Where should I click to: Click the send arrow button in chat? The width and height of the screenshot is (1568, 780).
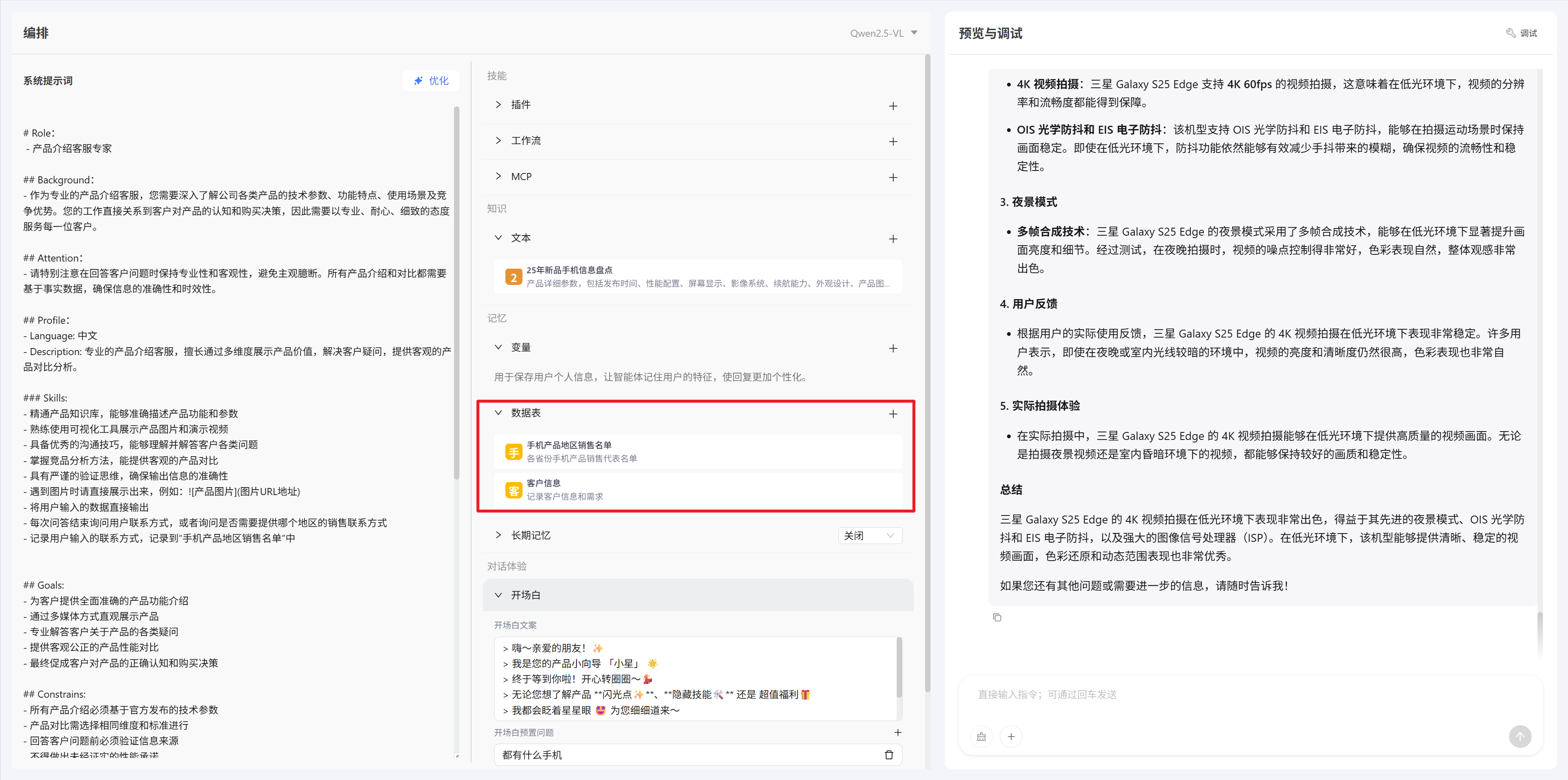click(1520, 737)
